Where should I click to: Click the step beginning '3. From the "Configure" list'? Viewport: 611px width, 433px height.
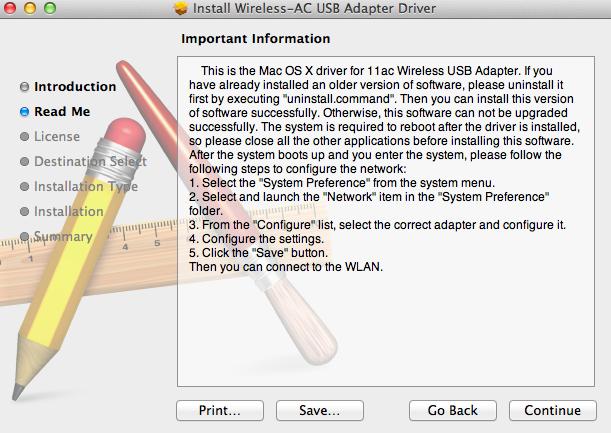(377, 225)
